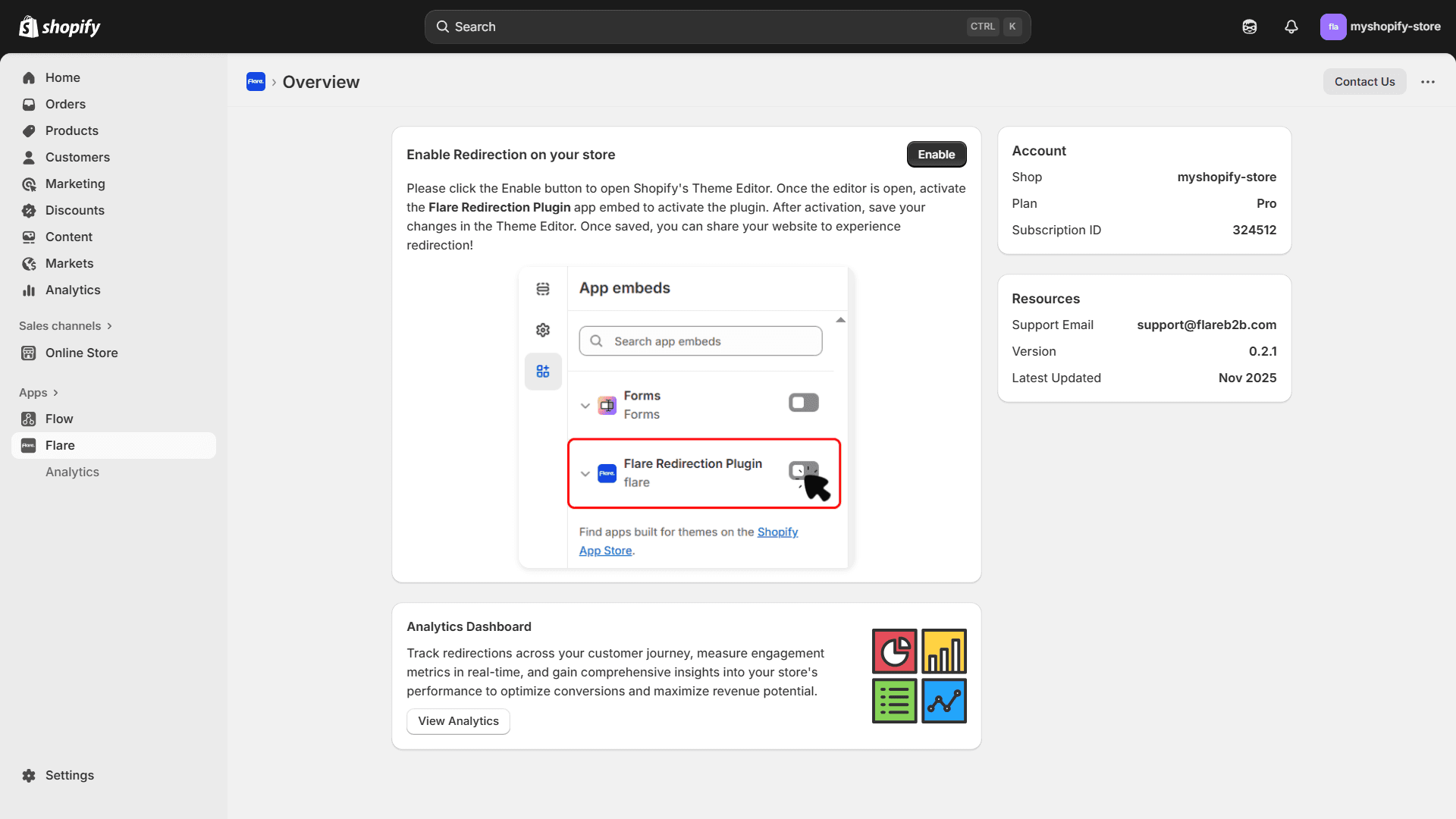
Task: Expand the Sales channels section
Action: [109, 325]
